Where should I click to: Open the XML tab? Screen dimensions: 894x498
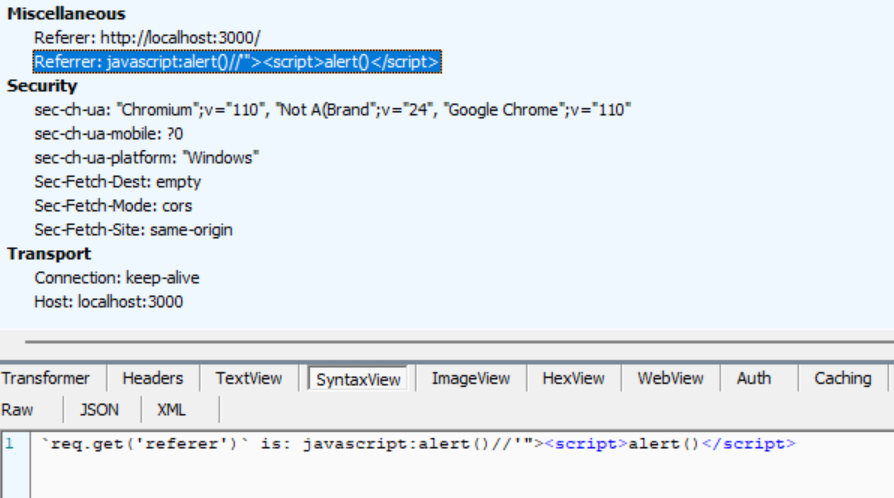(x=171, y=410)
